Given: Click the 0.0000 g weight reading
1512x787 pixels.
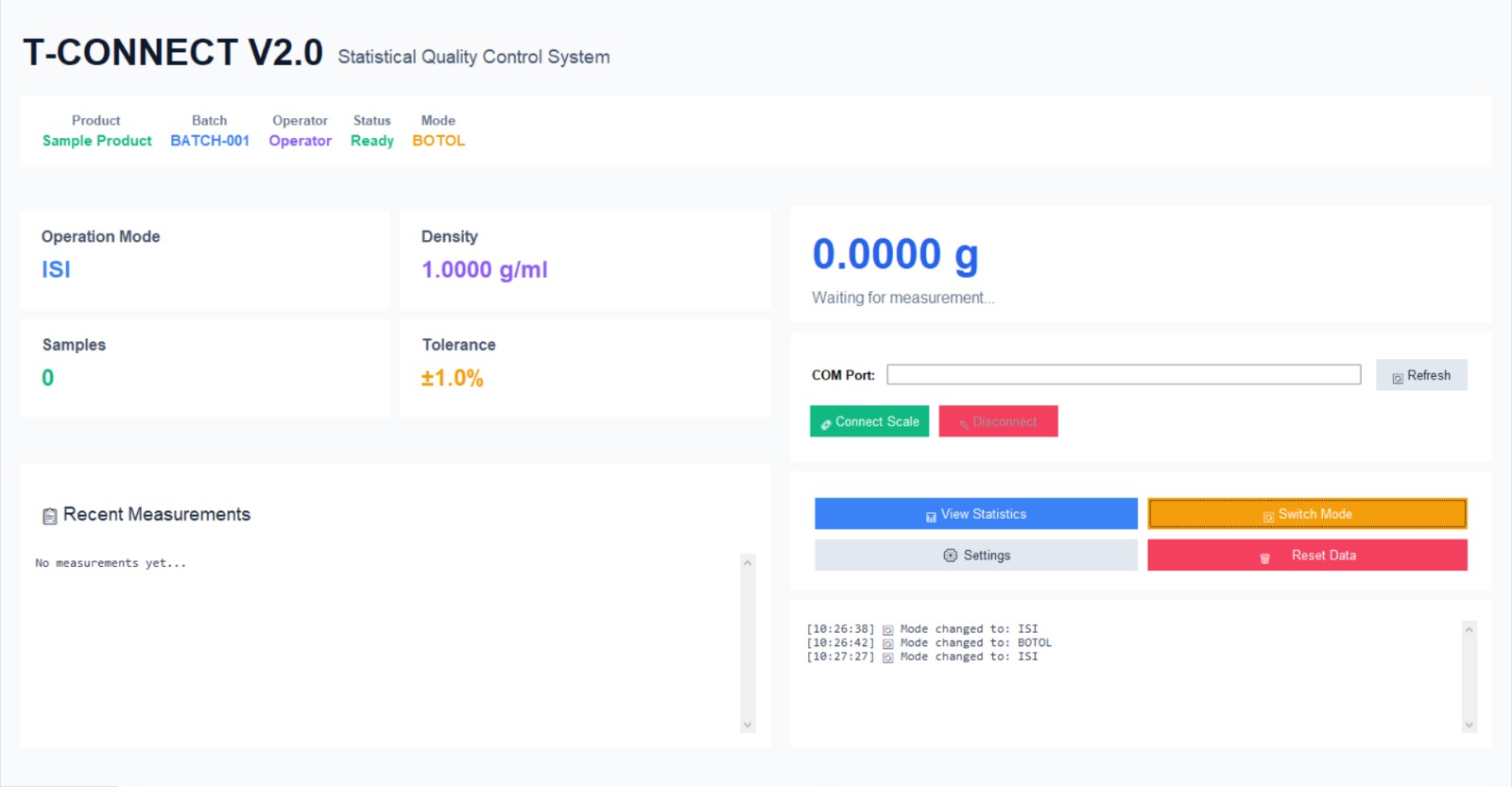Looking at the screenshot, I should (x=895, y=254).
